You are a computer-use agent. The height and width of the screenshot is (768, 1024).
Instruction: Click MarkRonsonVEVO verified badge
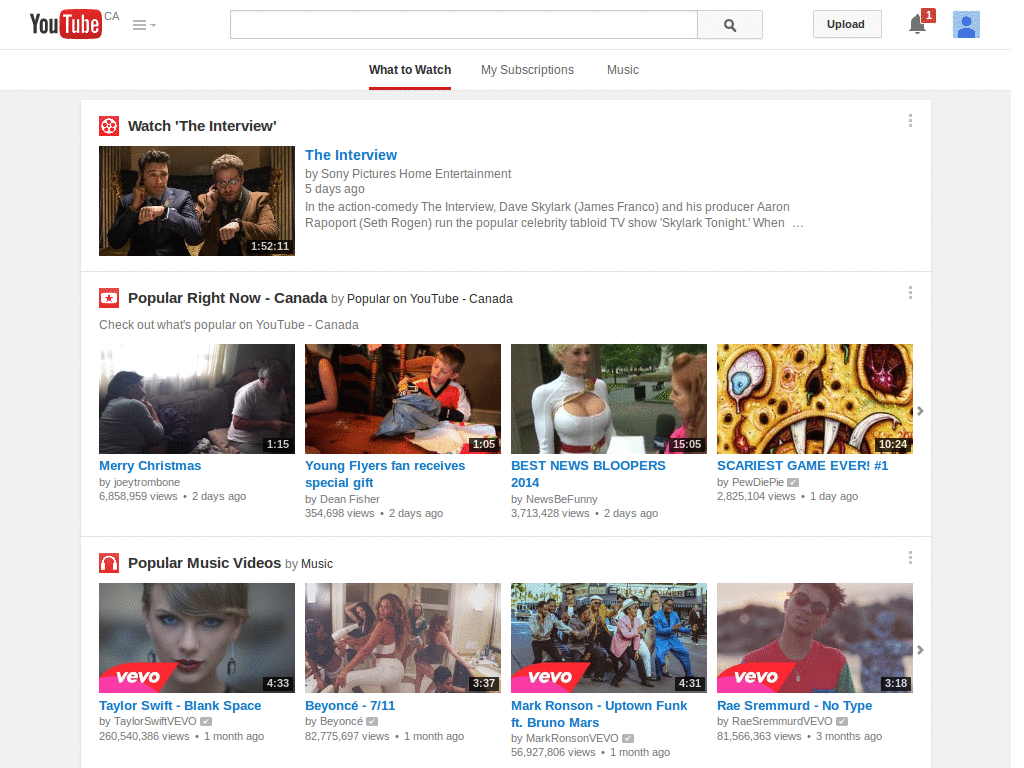click(x=628, y=739)
